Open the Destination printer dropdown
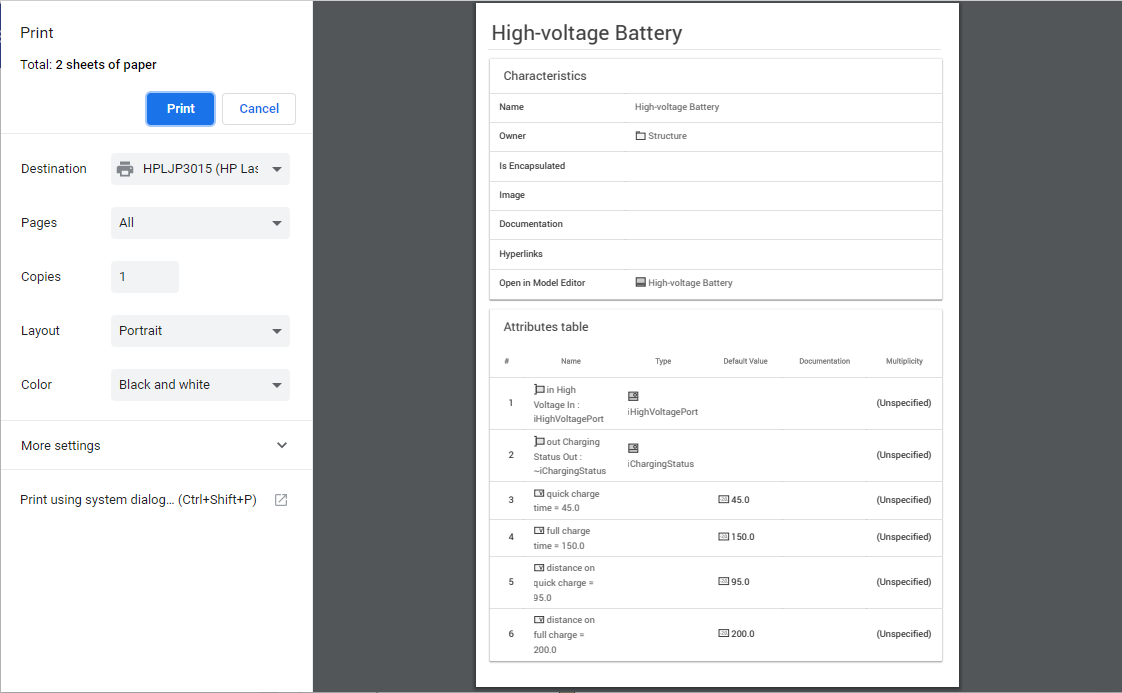The height and width of the screenshot is (693, 1122). pyautogui.click(x=200, y=169)
